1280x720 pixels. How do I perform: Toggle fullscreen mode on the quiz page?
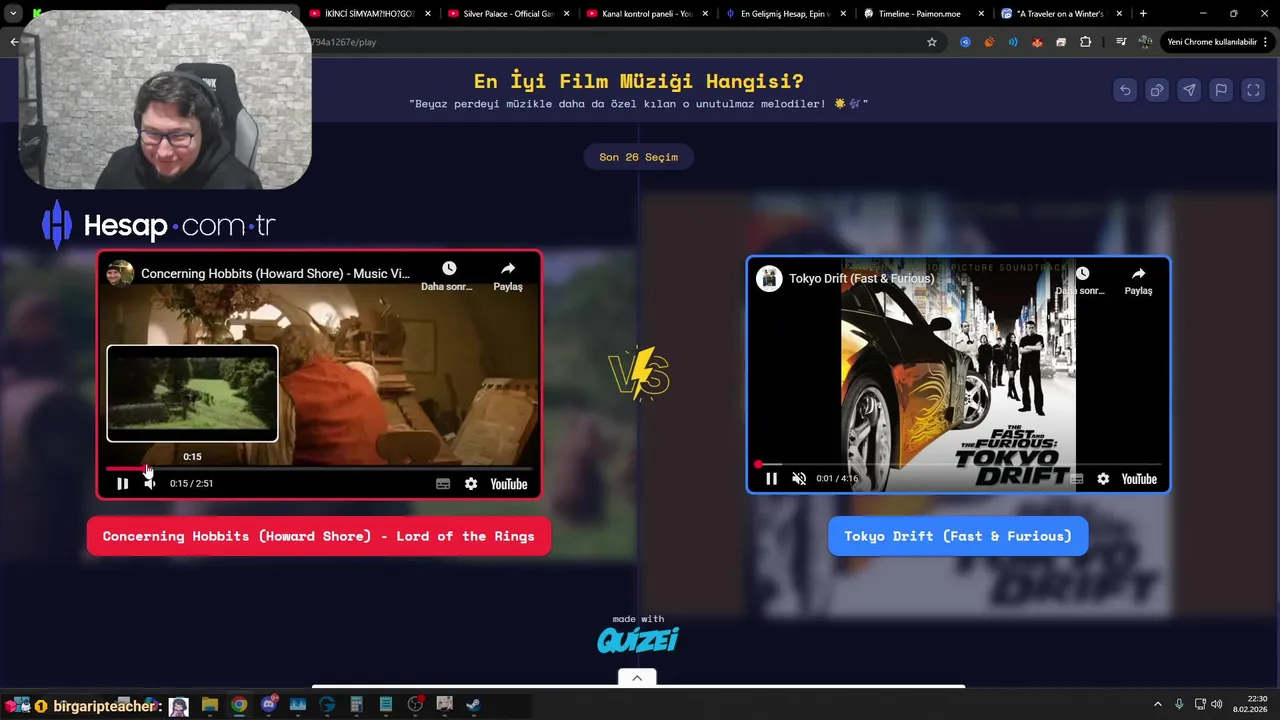(1253, 90)
